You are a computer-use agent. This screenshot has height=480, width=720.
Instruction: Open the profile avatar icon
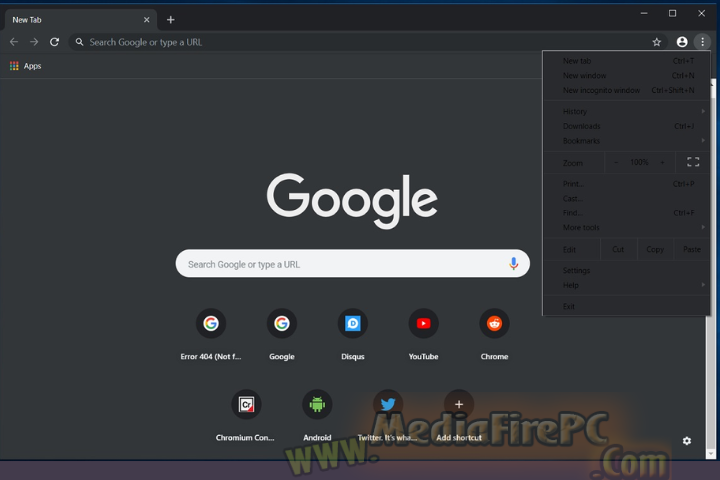(682, 42)
